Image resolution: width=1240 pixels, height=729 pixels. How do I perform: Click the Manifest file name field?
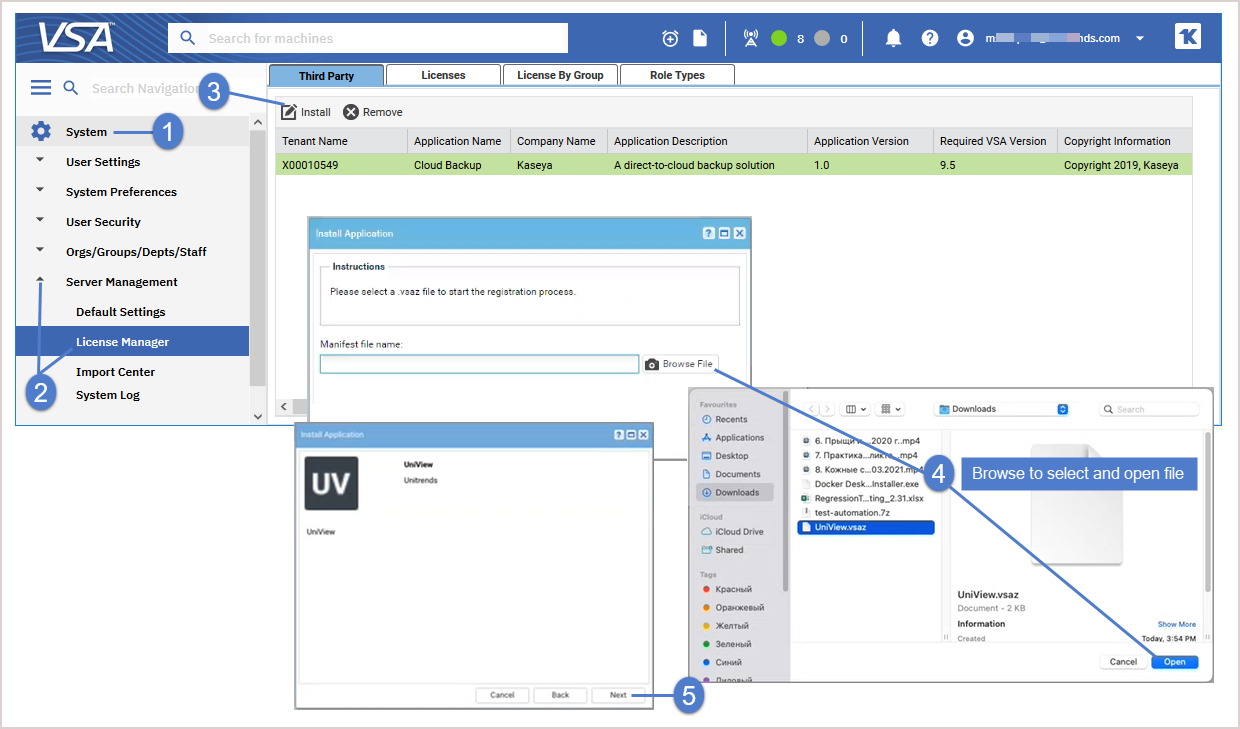[x=479, y=364]
